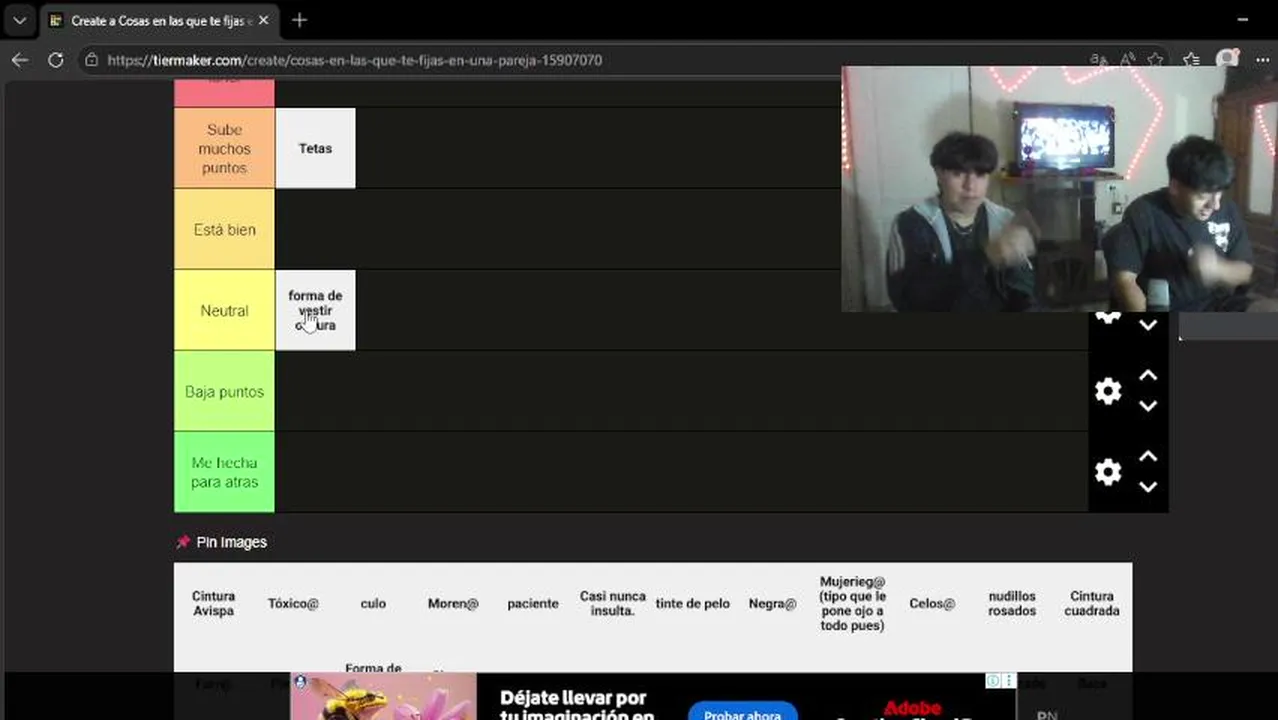This screenshot has width=1278, height=720.
Task: Click the tierMaker.com URL in address bar
Action: 354,60
